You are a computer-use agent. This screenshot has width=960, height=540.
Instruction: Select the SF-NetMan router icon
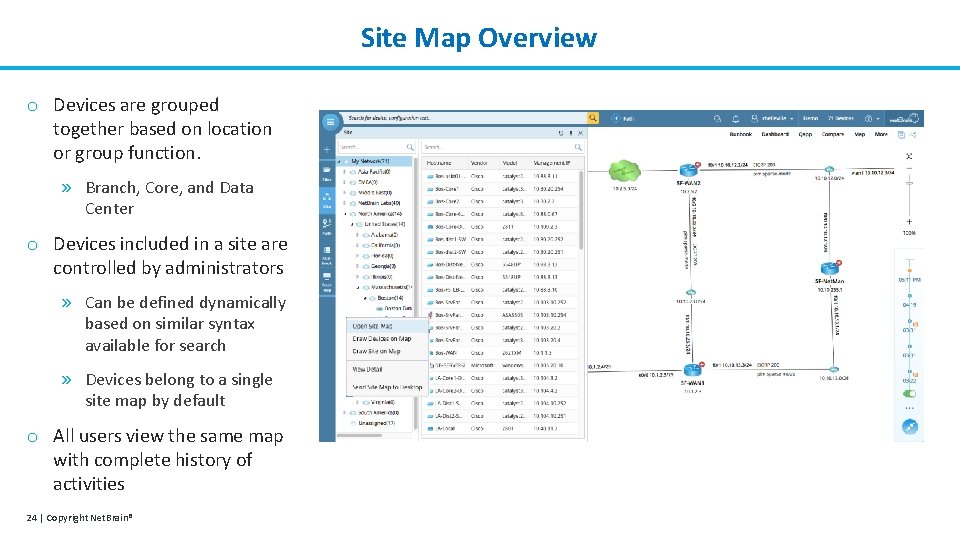(830, 268)
